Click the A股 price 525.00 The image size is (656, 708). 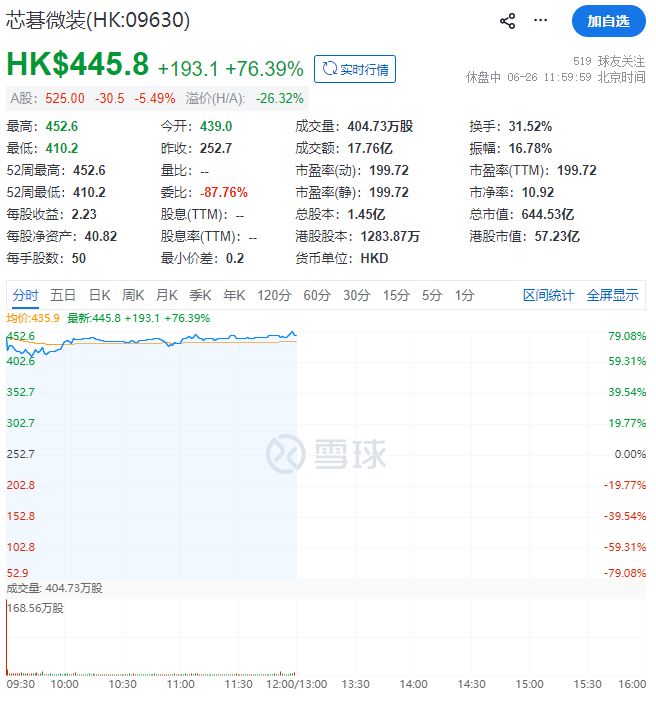pos(65,98)
